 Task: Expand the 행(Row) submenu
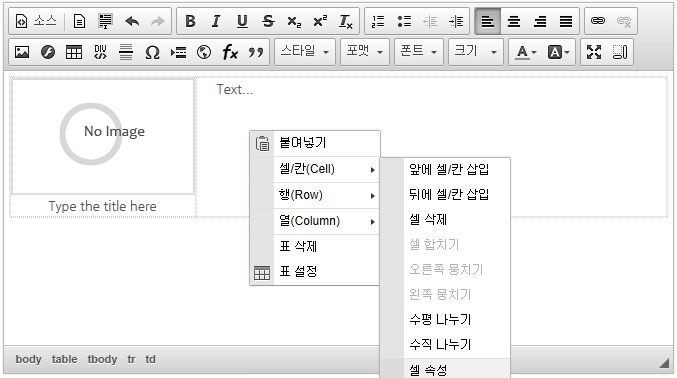click(x=315, y=195)
